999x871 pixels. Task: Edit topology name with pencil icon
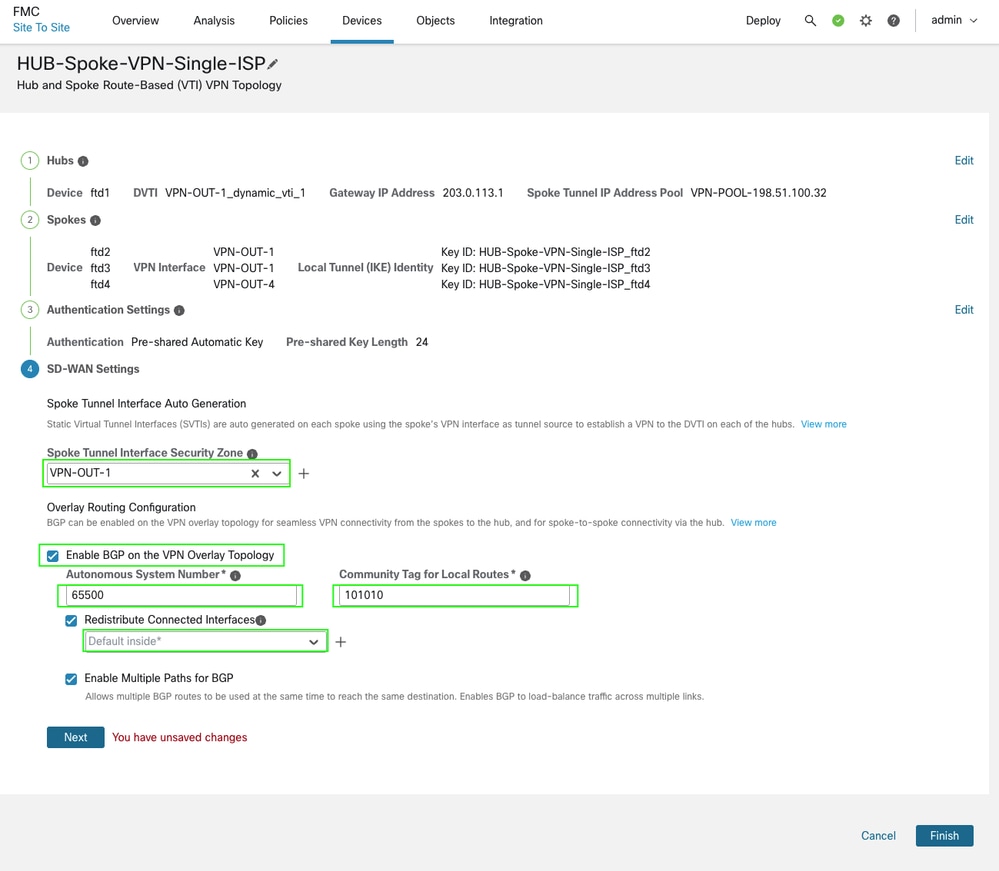273,64
